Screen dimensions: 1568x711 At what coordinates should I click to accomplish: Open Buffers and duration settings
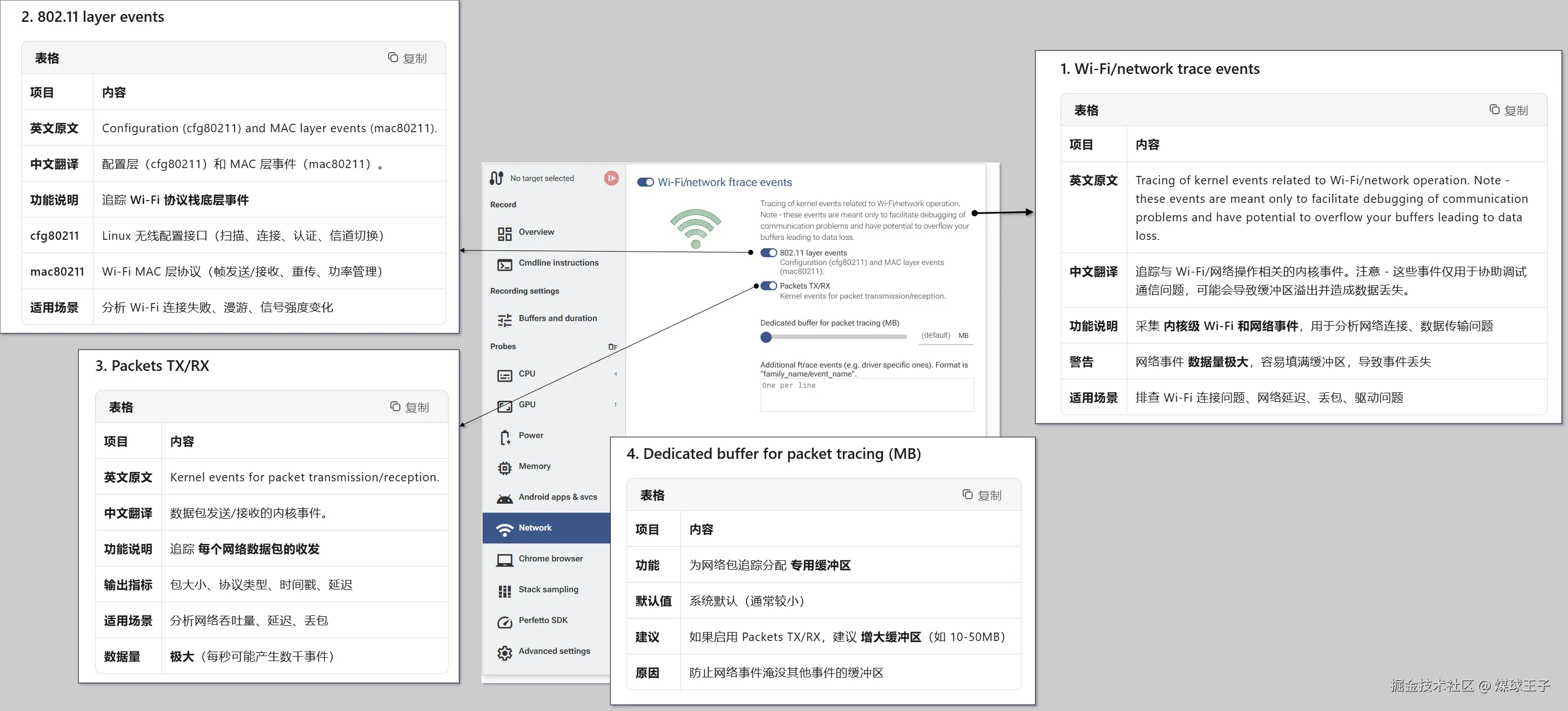pyautogui.click(x=557, y=318)
